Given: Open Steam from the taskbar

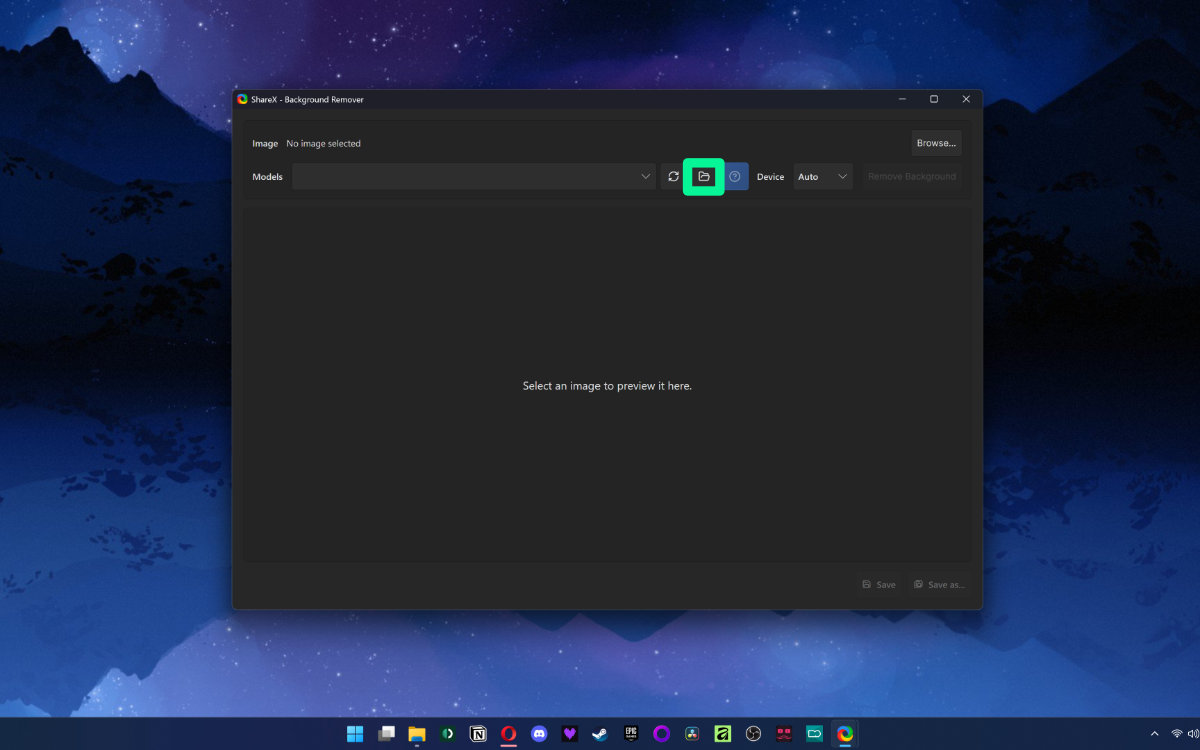Looking at the screenshot, I should [600, 734].
